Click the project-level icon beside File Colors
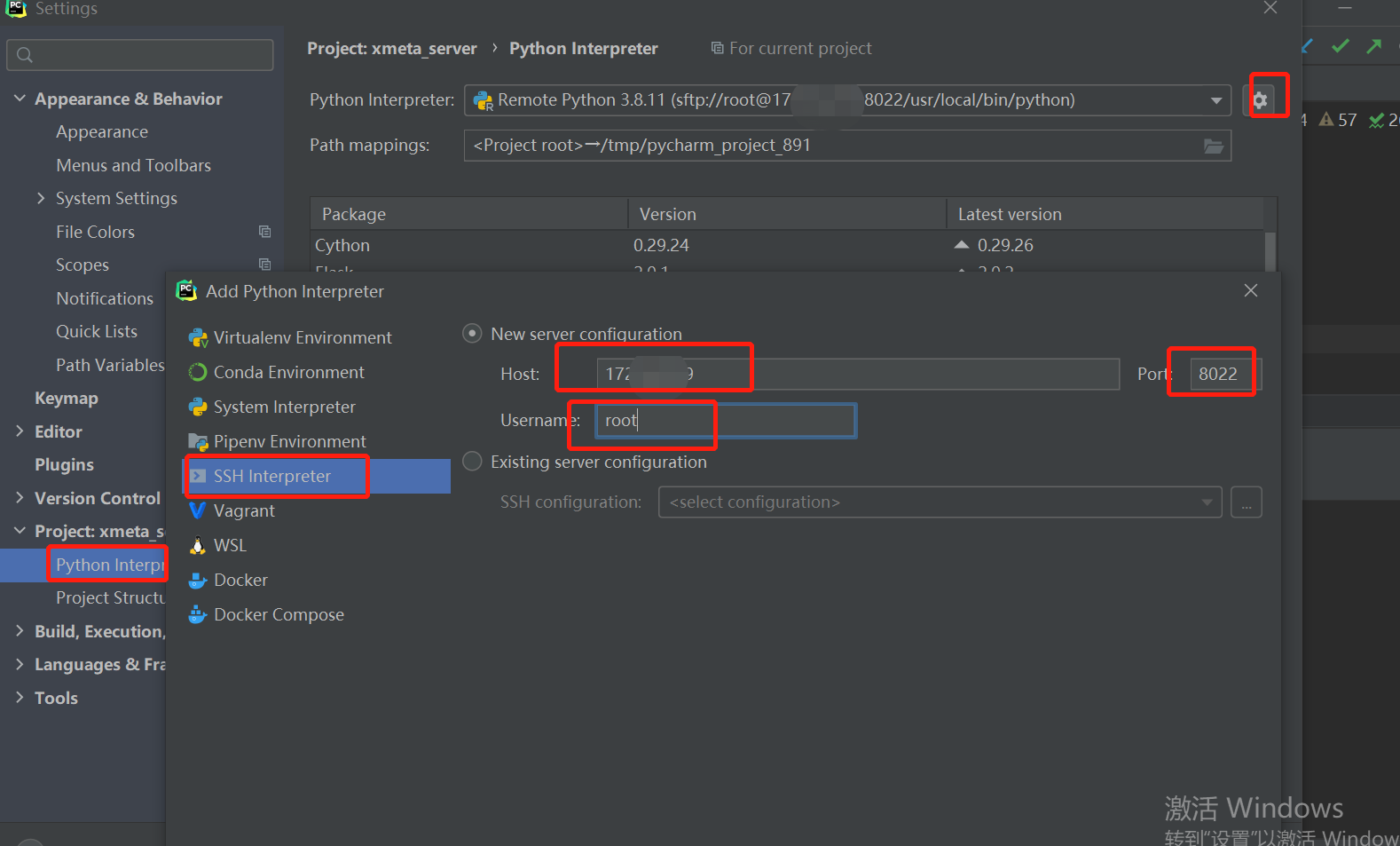 click(264, 232)
